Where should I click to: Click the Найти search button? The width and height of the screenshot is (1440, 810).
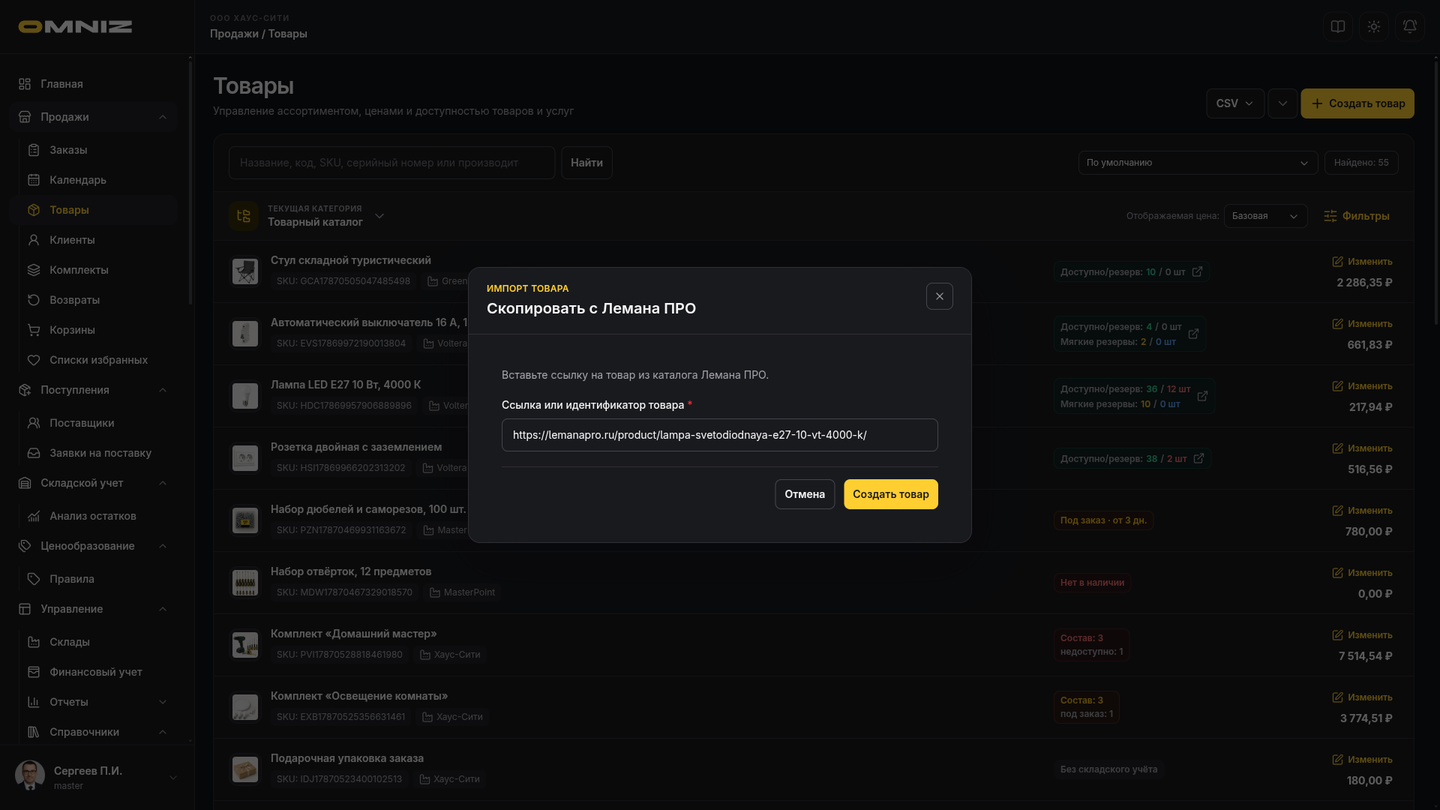587,163
